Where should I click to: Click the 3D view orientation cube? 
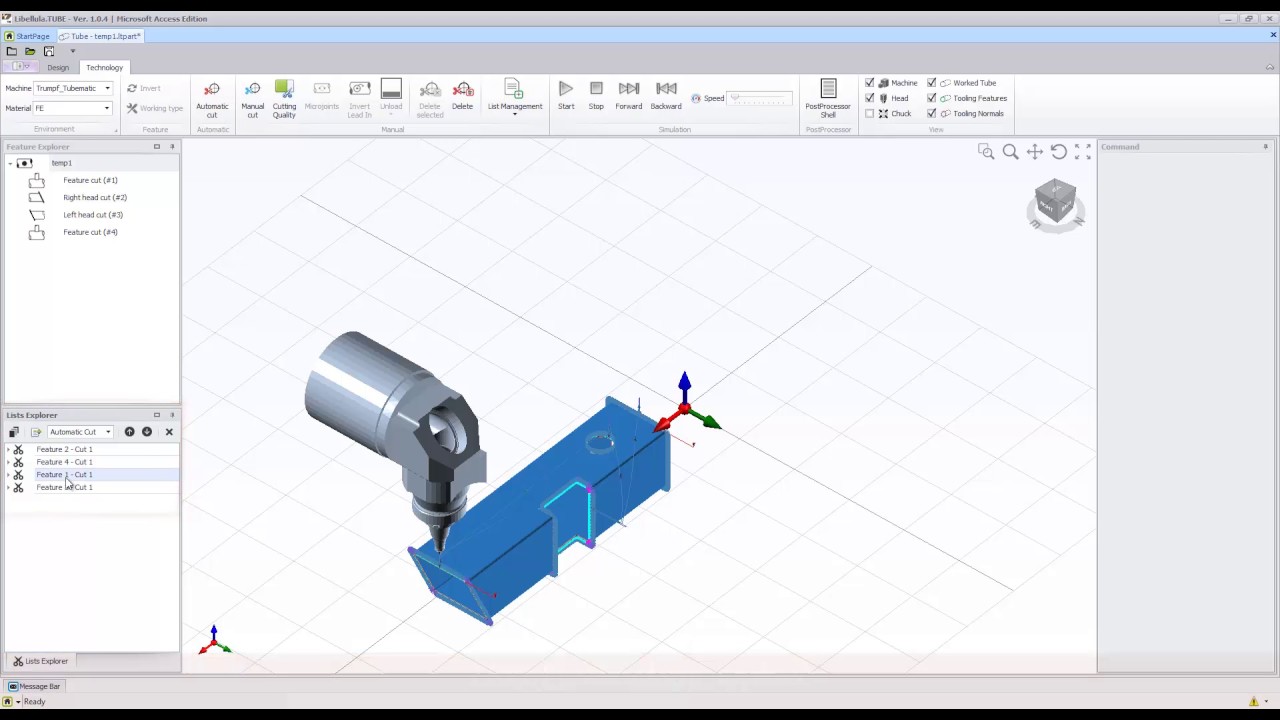pos(1055,201)
